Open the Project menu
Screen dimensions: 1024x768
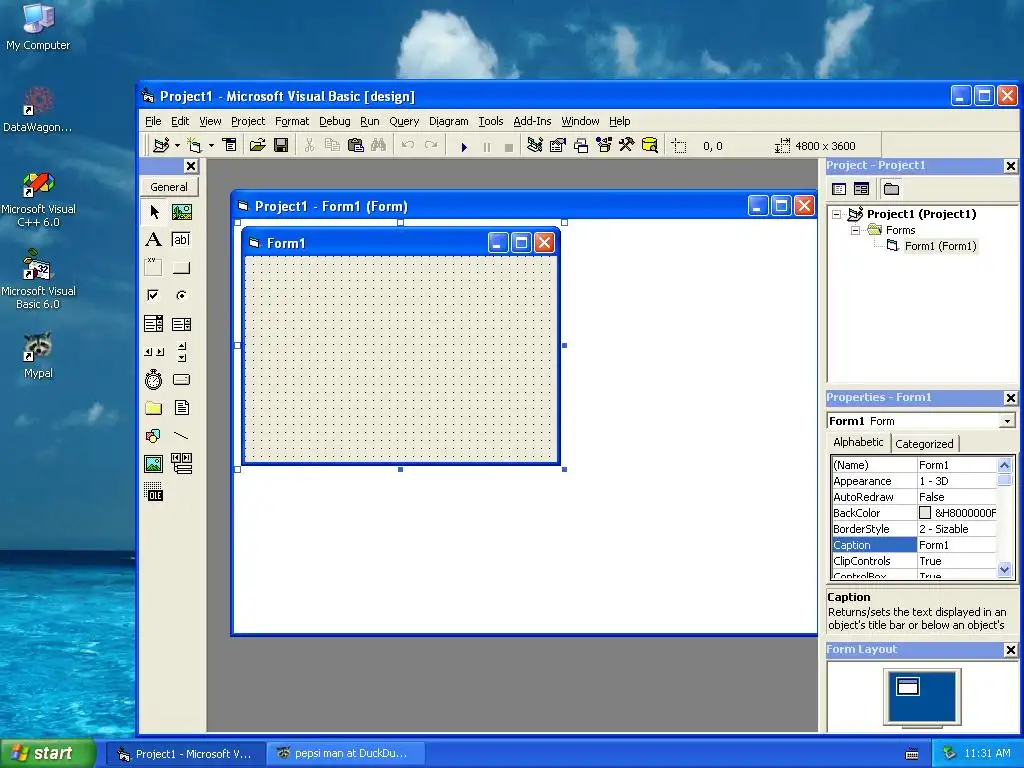[248, 121]
